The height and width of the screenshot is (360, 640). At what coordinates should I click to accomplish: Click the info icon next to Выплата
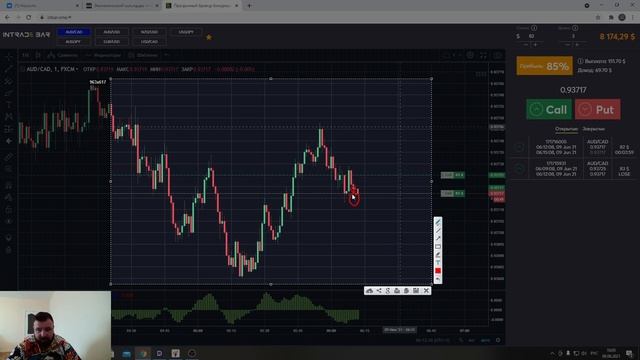coord(580,61)
